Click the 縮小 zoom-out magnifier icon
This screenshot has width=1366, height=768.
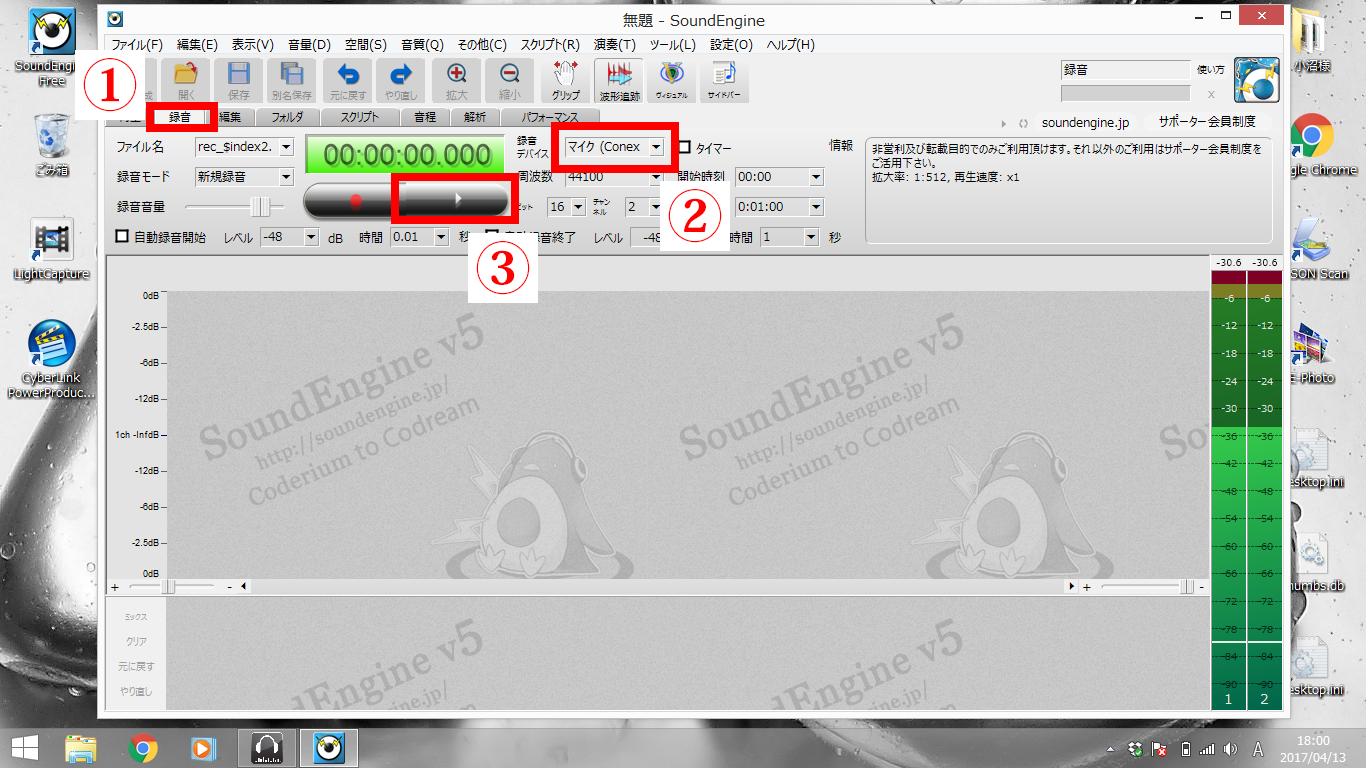(510, 80)
